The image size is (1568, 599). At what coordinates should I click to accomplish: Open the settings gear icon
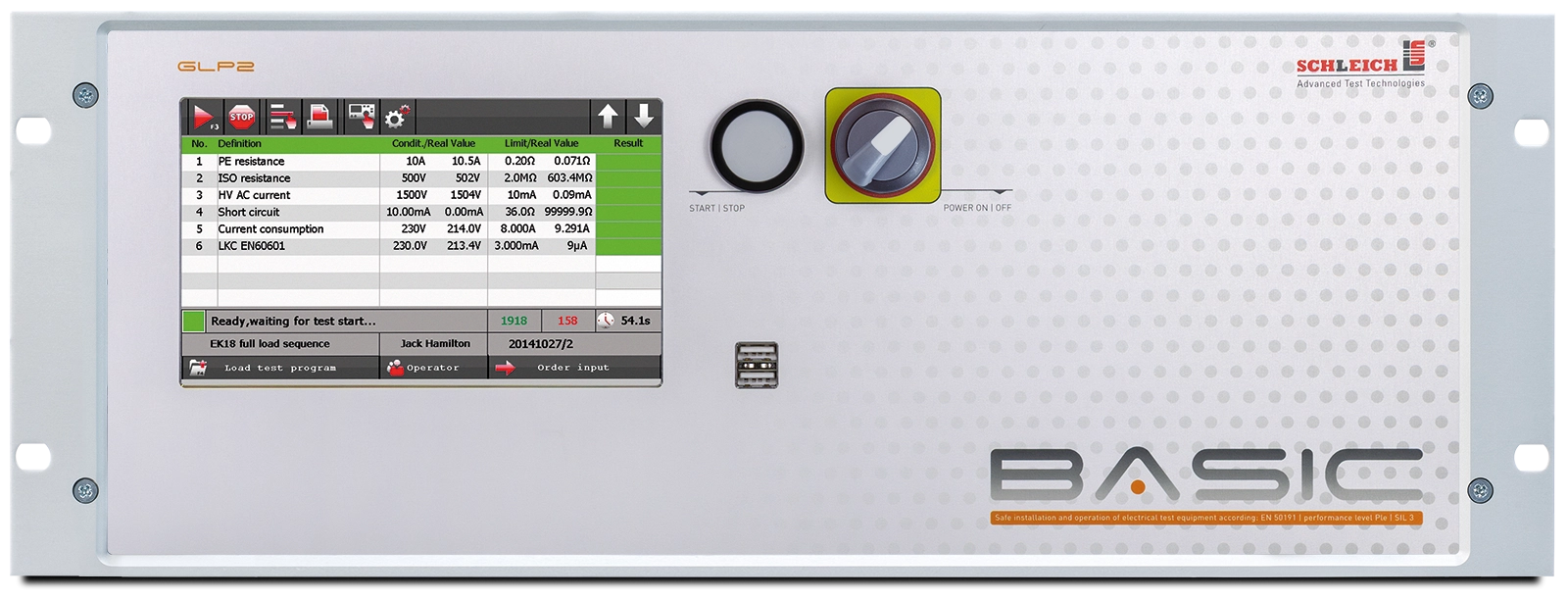click(x=397, y=117)
